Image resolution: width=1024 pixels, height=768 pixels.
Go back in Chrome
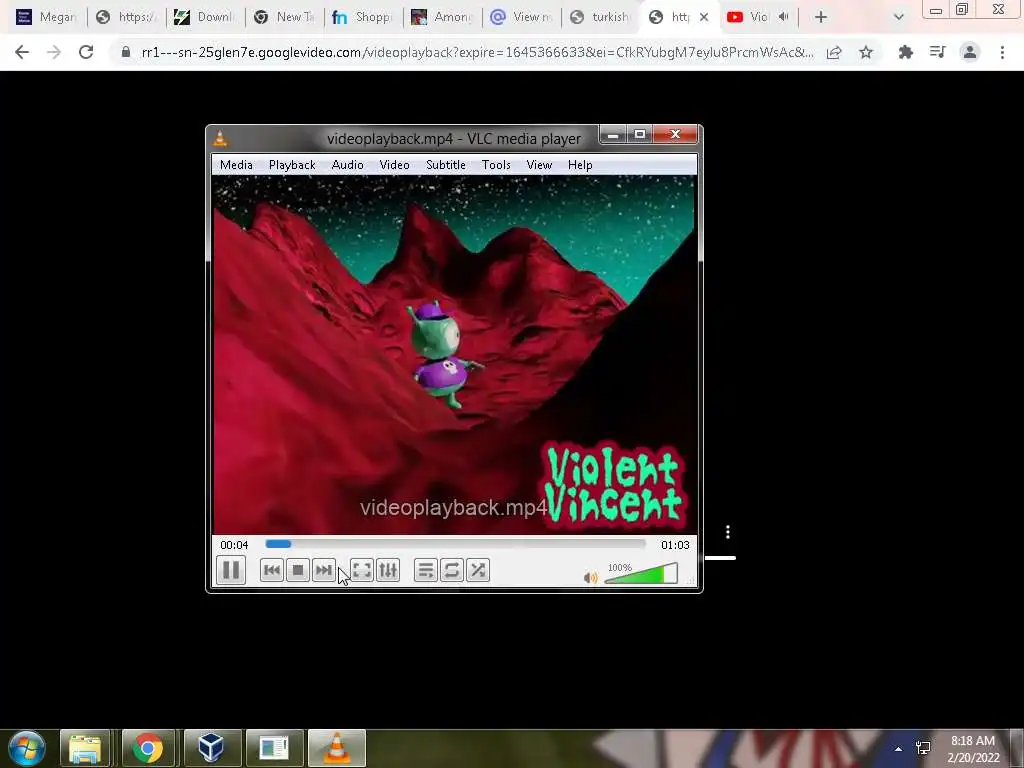tap(22, 52)
